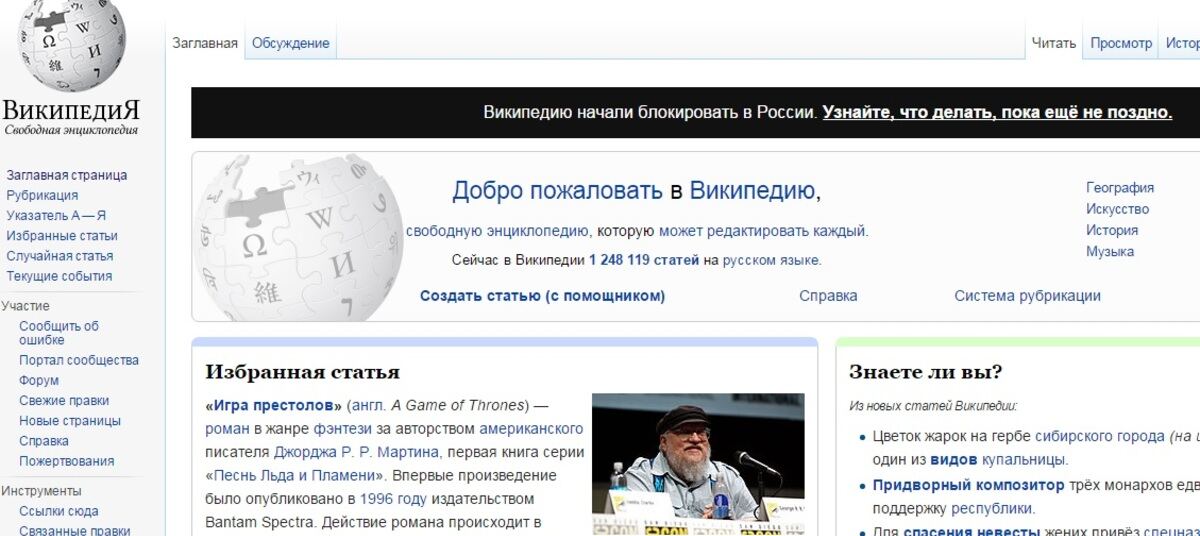Viewport: 1200px width, 536px height.
Task: Click the 'Участие' sidebar section heading
Action: tap(25, 306)
